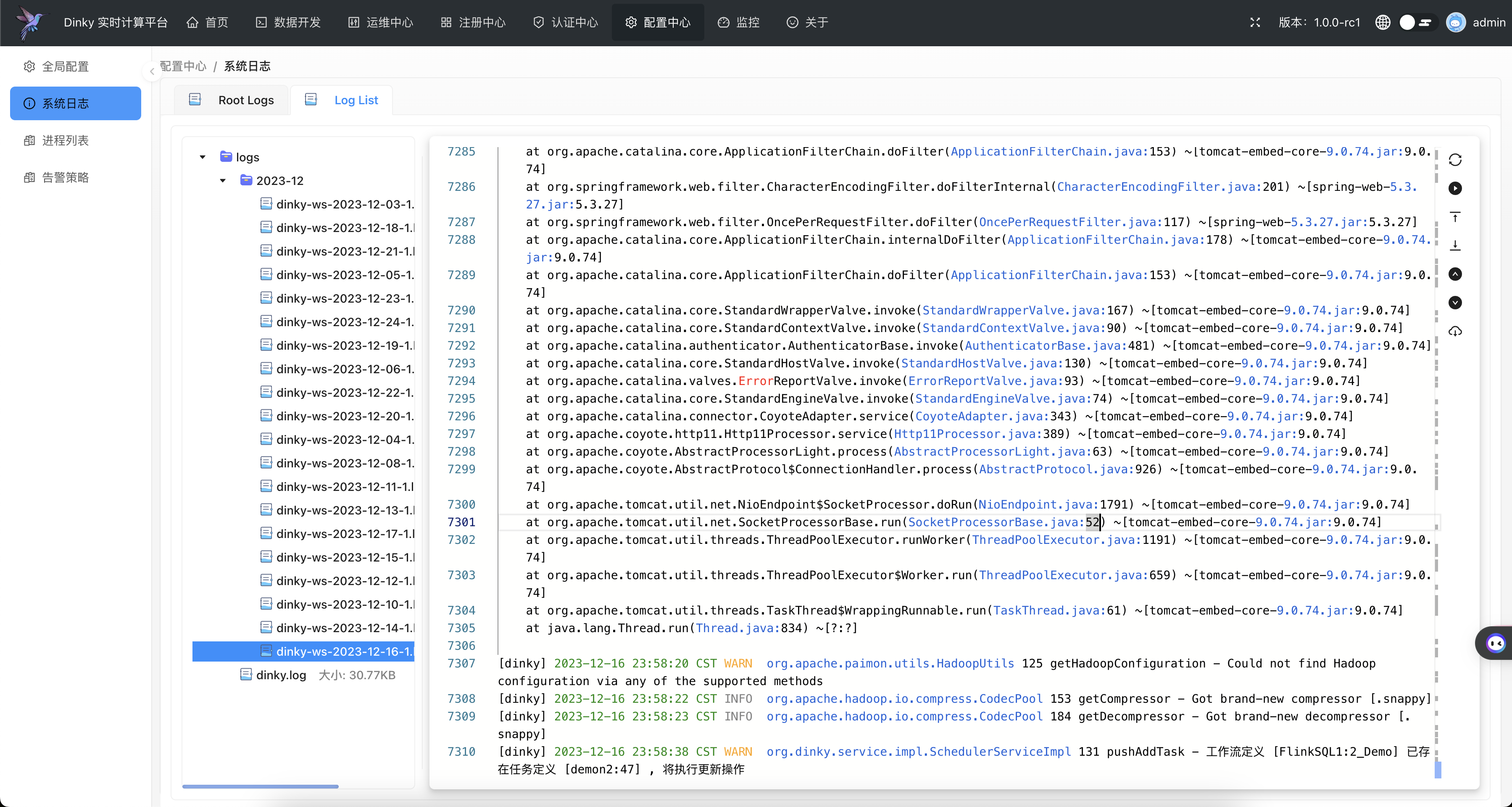Open the language globe selector
Image resolution: width=1512 pixels, height=807 pixels.
click(1383, 22)
